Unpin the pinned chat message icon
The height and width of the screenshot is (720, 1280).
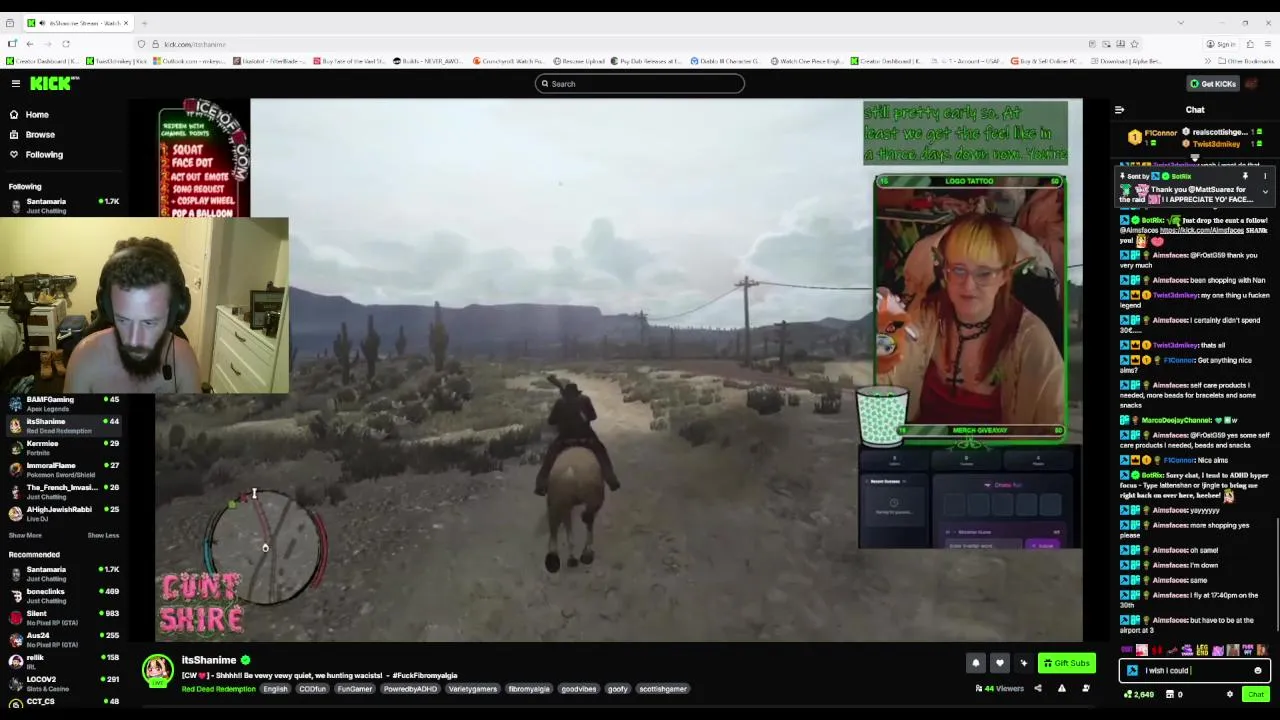tap(1245, 177)
